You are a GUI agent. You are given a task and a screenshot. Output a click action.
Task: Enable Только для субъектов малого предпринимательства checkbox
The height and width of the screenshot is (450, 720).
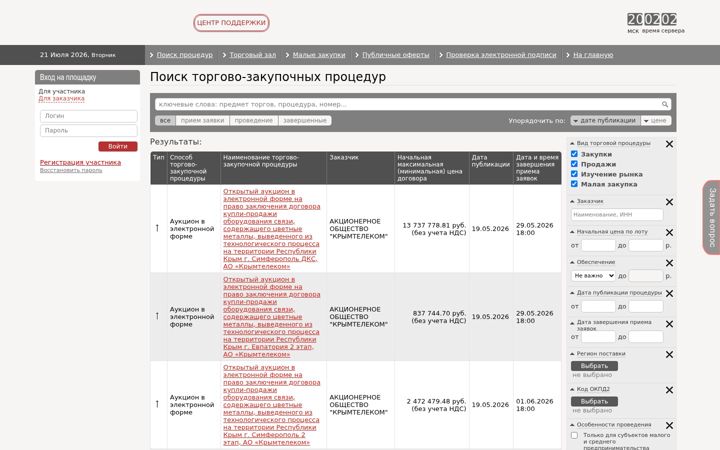(574, 435)
